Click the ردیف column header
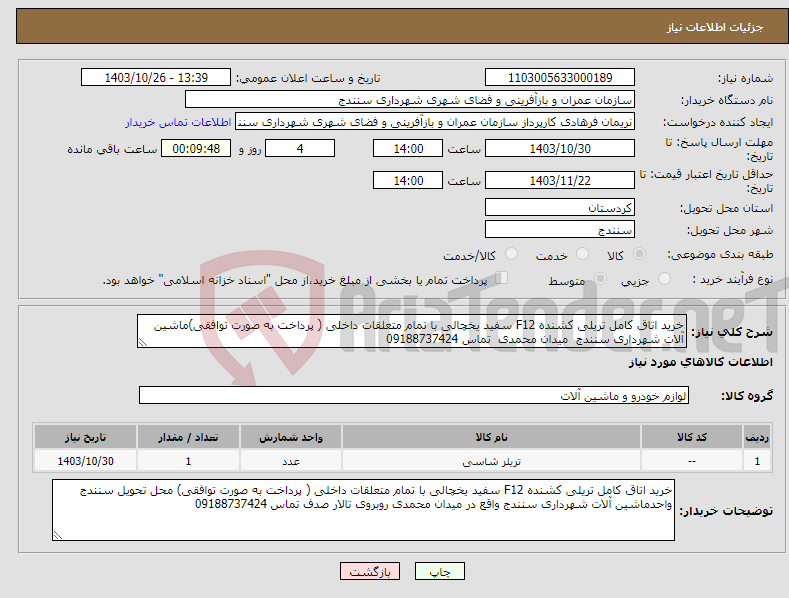 click(x=757, y=437)
